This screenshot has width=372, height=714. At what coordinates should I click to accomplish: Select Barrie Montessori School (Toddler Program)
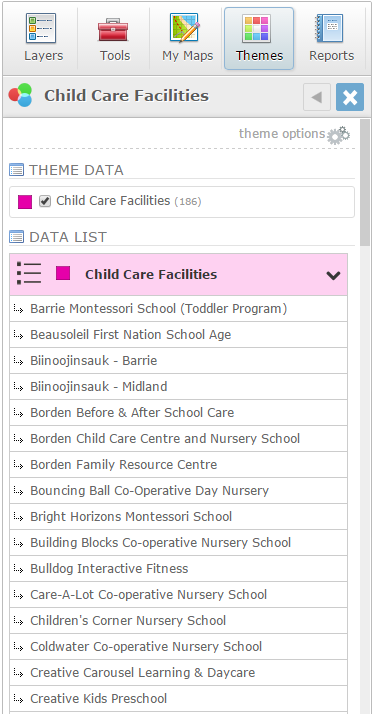tap(178, 309)
